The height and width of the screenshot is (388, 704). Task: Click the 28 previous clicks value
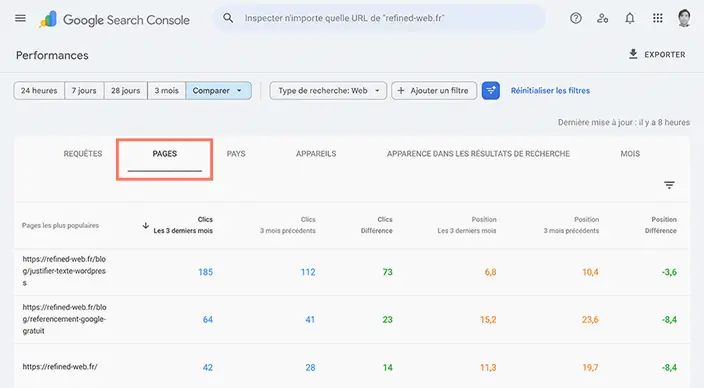(310, 367)
